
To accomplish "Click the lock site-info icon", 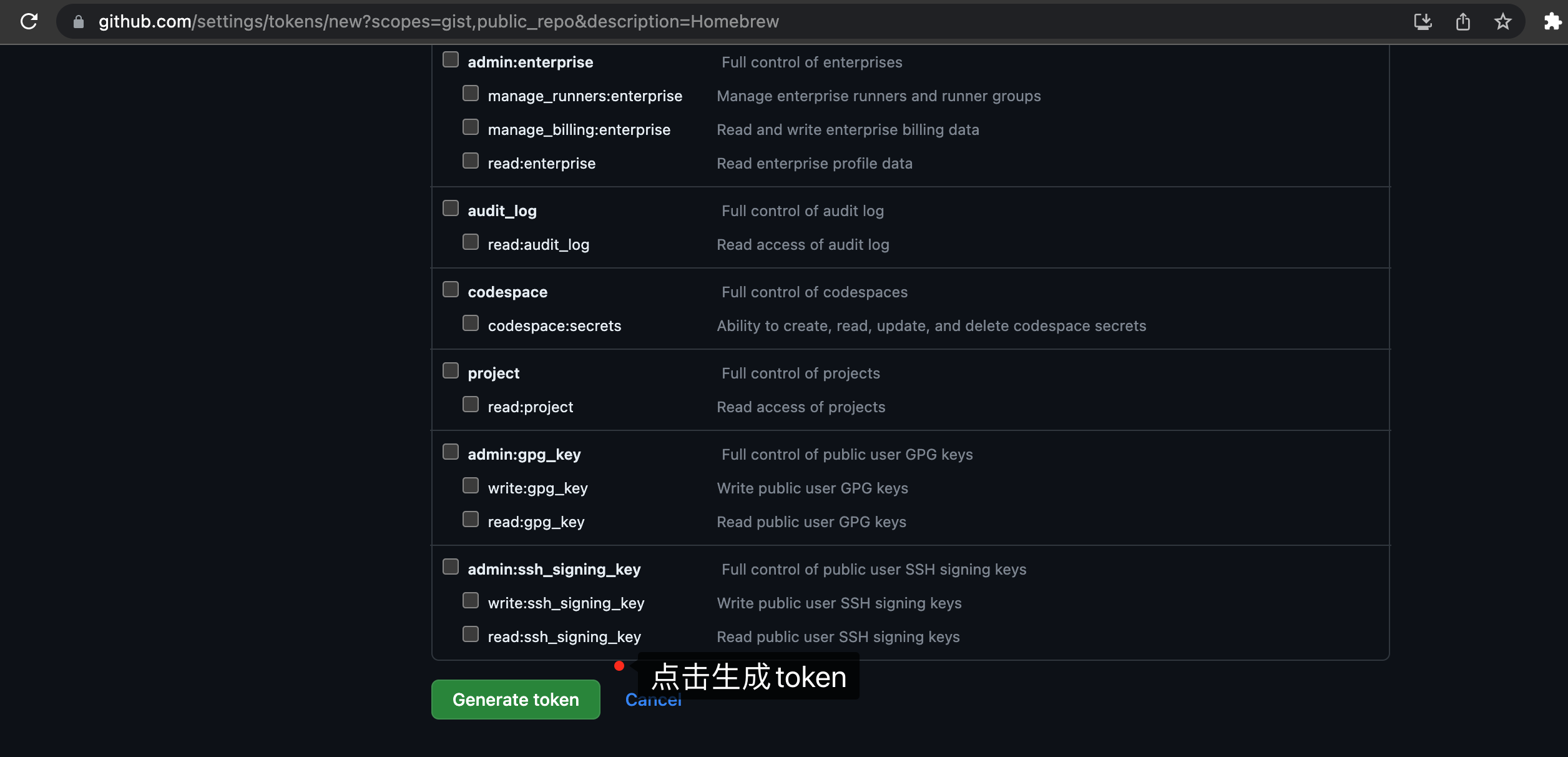I will click(x=79, y=22).
